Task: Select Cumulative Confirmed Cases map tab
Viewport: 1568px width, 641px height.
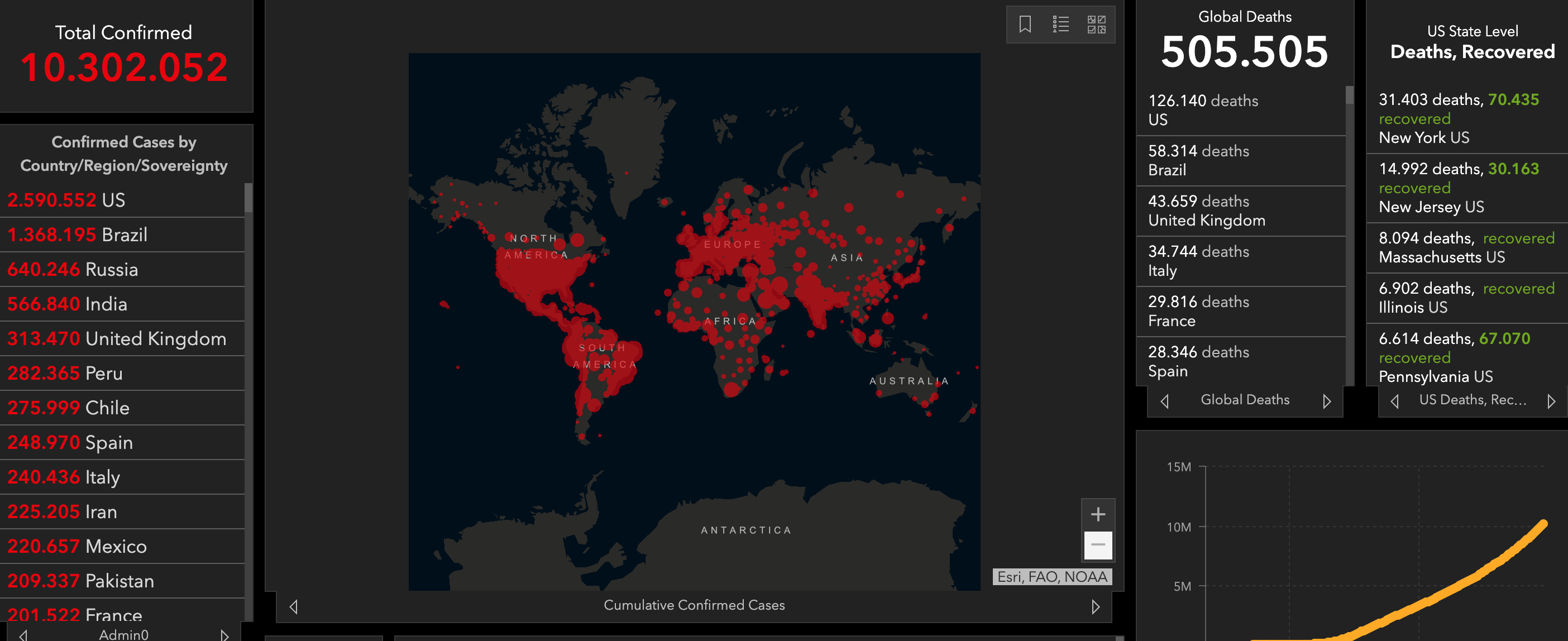Action: pos(694,605)
